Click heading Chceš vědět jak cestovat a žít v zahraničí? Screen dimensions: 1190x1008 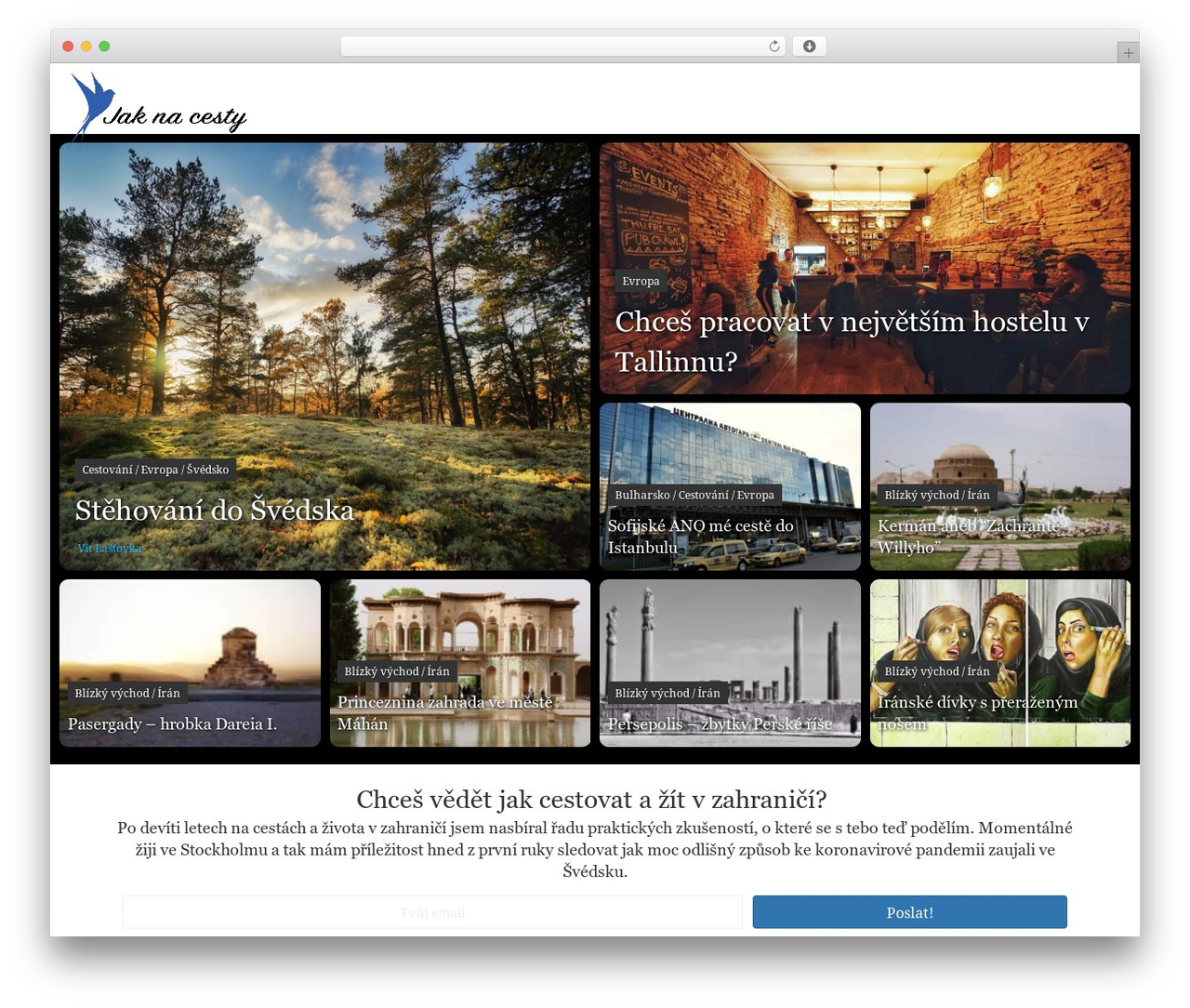[x=591, y=800]
